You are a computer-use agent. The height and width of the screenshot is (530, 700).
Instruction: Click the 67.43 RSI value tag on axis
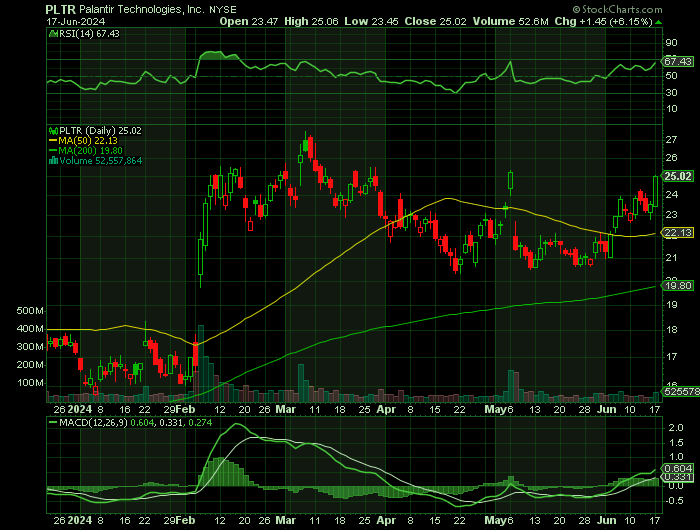pos(678,61)
